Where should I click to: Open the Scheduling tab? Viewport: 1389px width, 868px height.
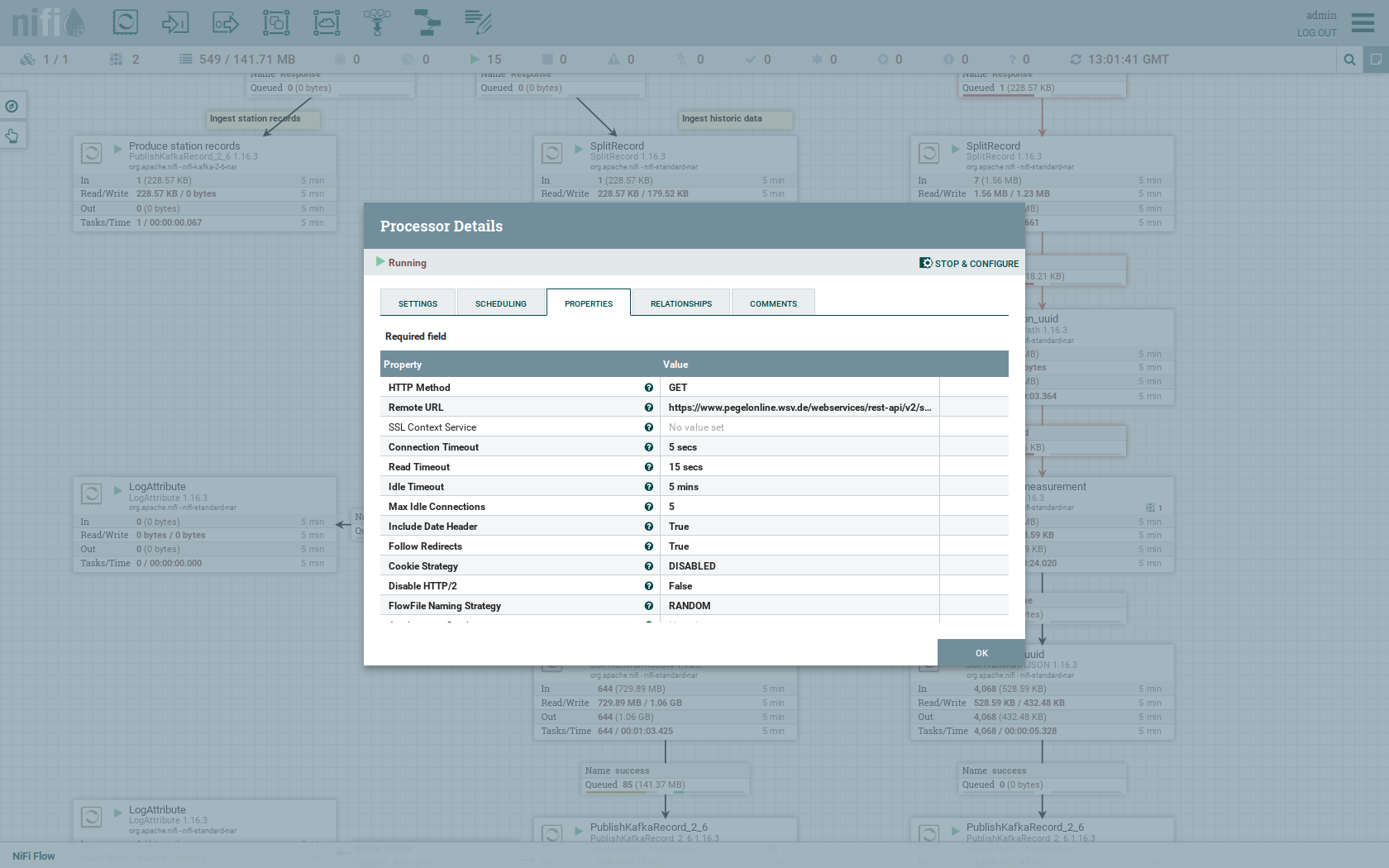point(500,303)
